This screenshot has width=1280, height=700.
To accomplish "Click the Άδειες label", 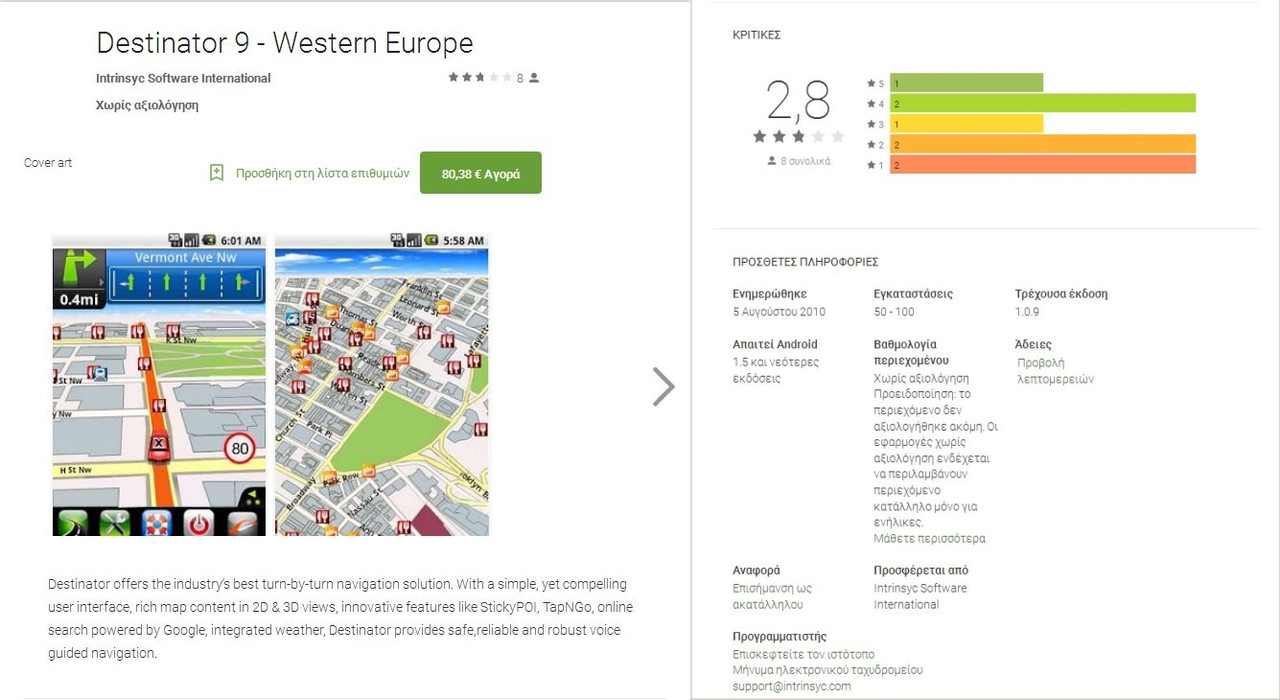I will pyautogui.click(x=1033, y=344).
